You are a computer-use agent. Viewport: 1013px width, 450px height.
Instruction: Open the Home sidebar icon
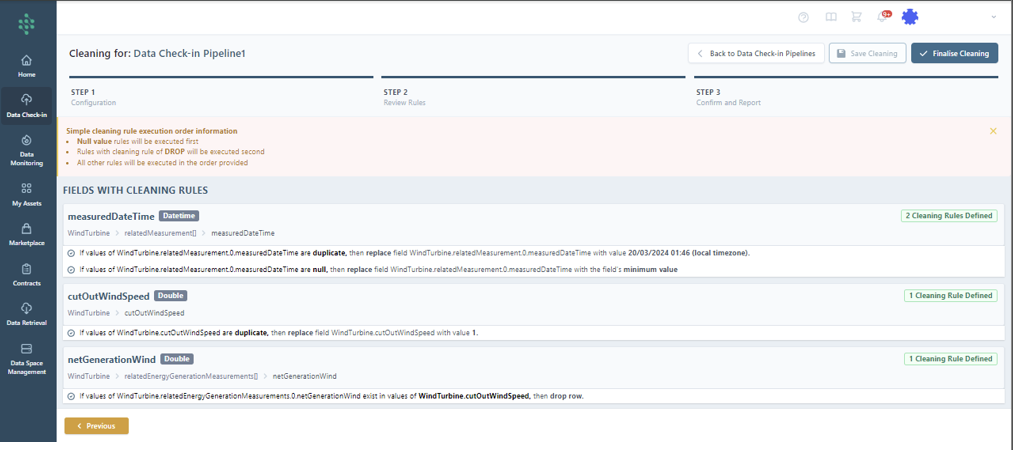27,66
